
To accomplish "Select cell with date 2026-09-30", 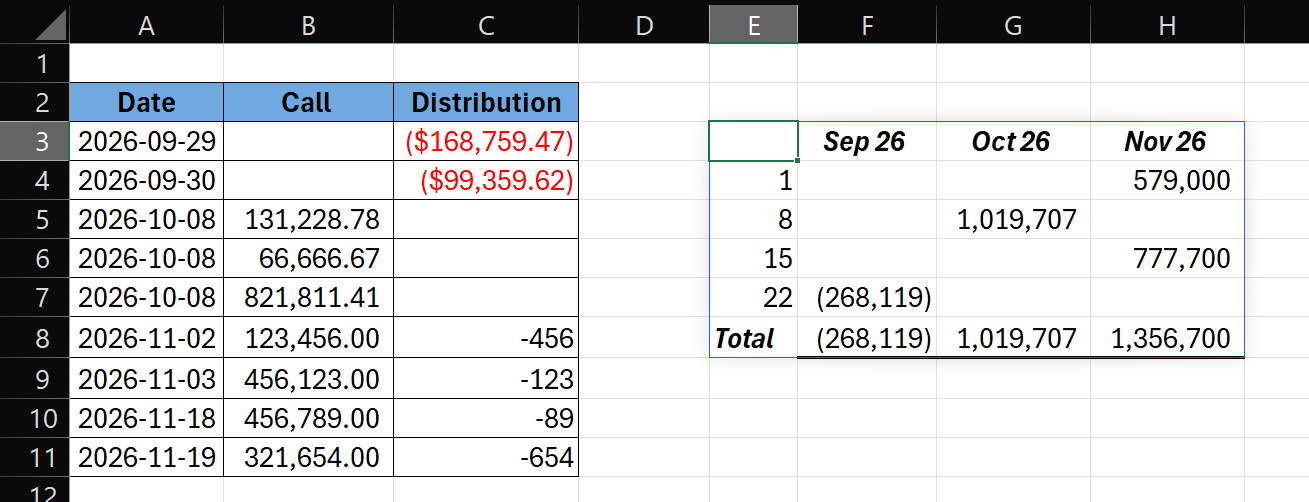I will pos(146,180).
